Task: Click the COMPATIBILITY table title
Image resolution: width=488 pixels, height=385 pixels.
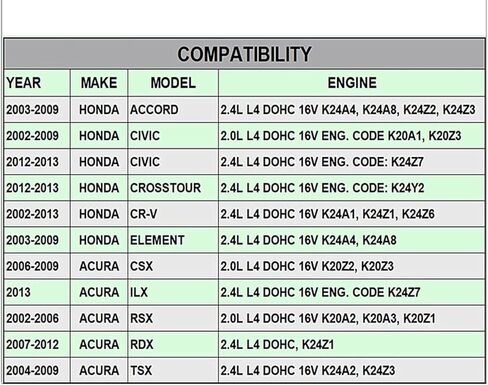Action: [244, 54]
